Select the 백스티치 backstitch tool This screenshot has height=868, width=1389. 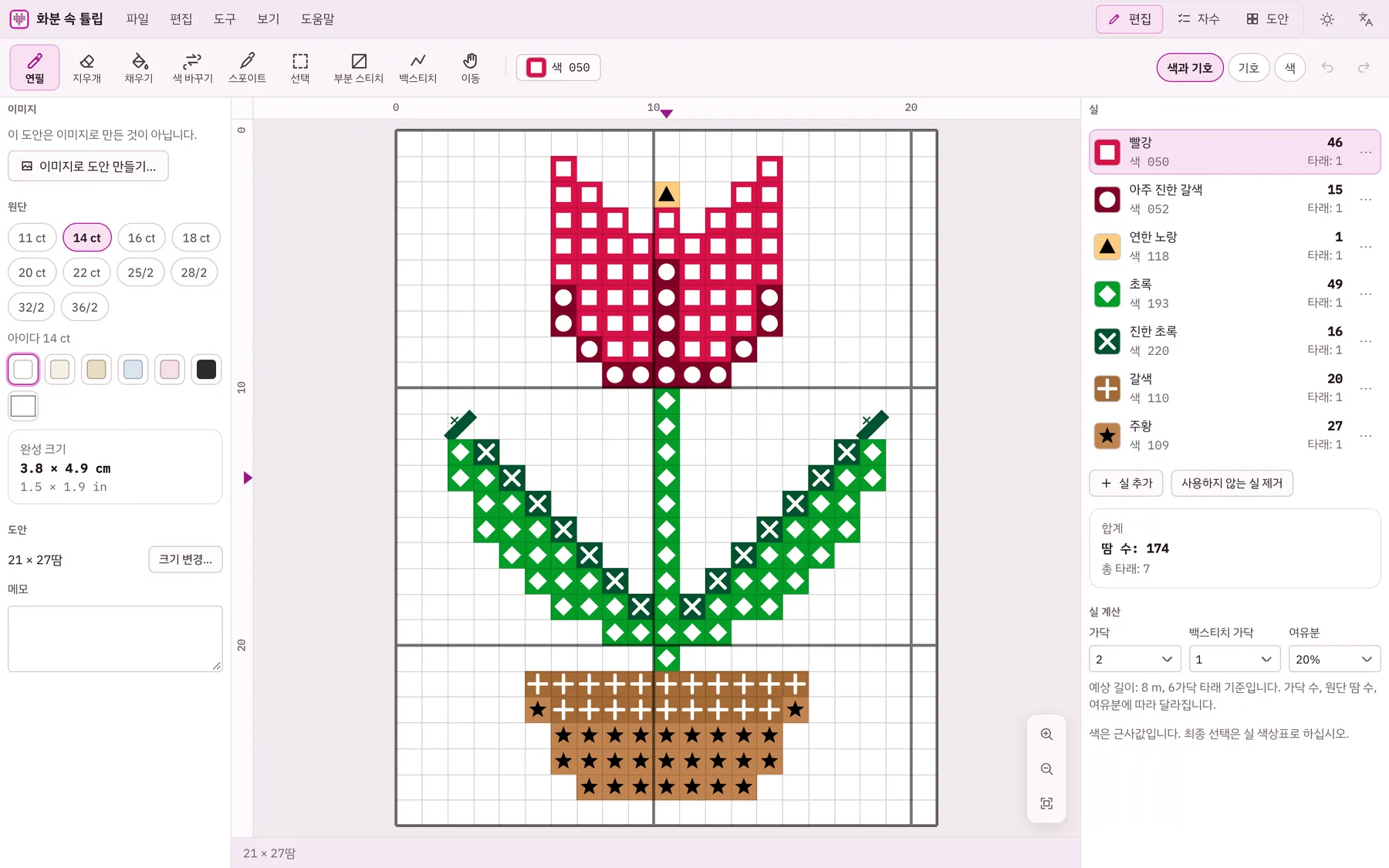417,67
